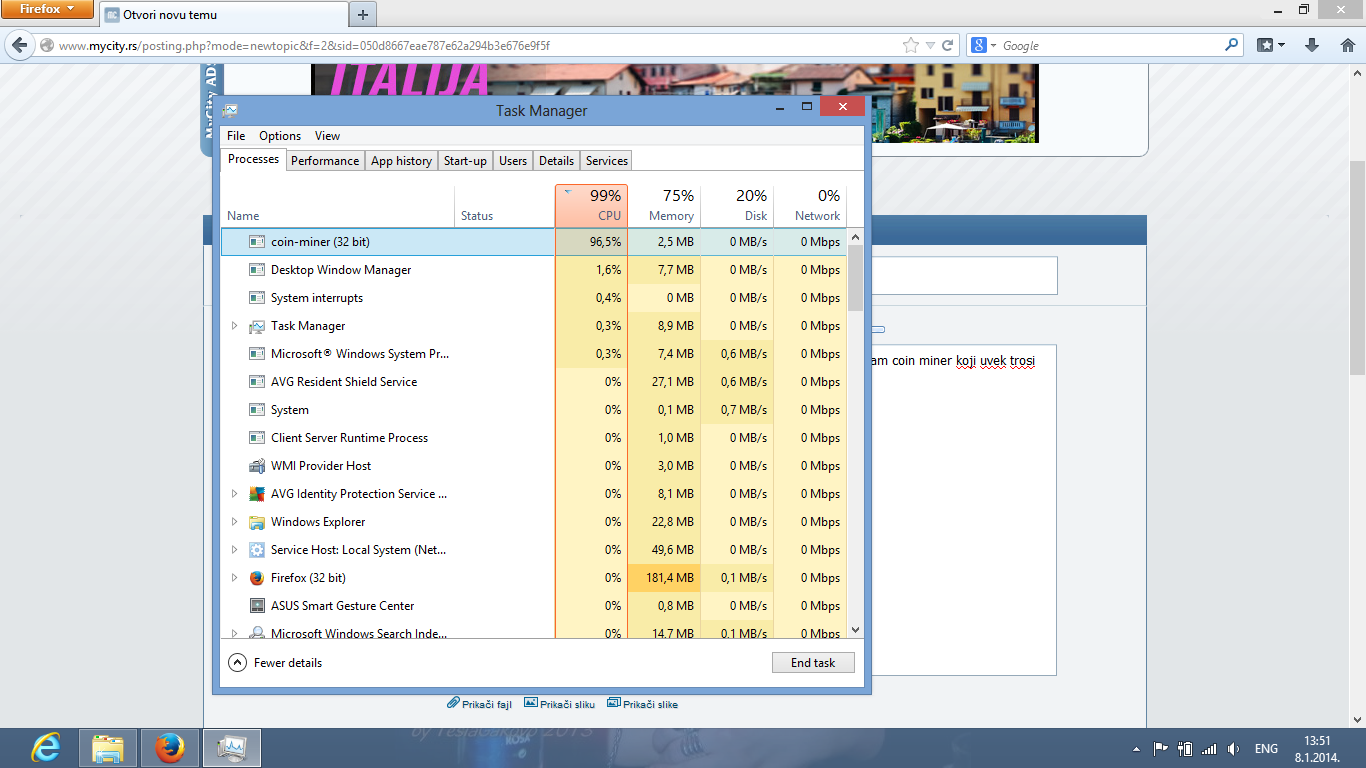Expand the Service Host: Local System group
Screen dimensions: 1366x768
pyautogui.click(x=235, y=550)
